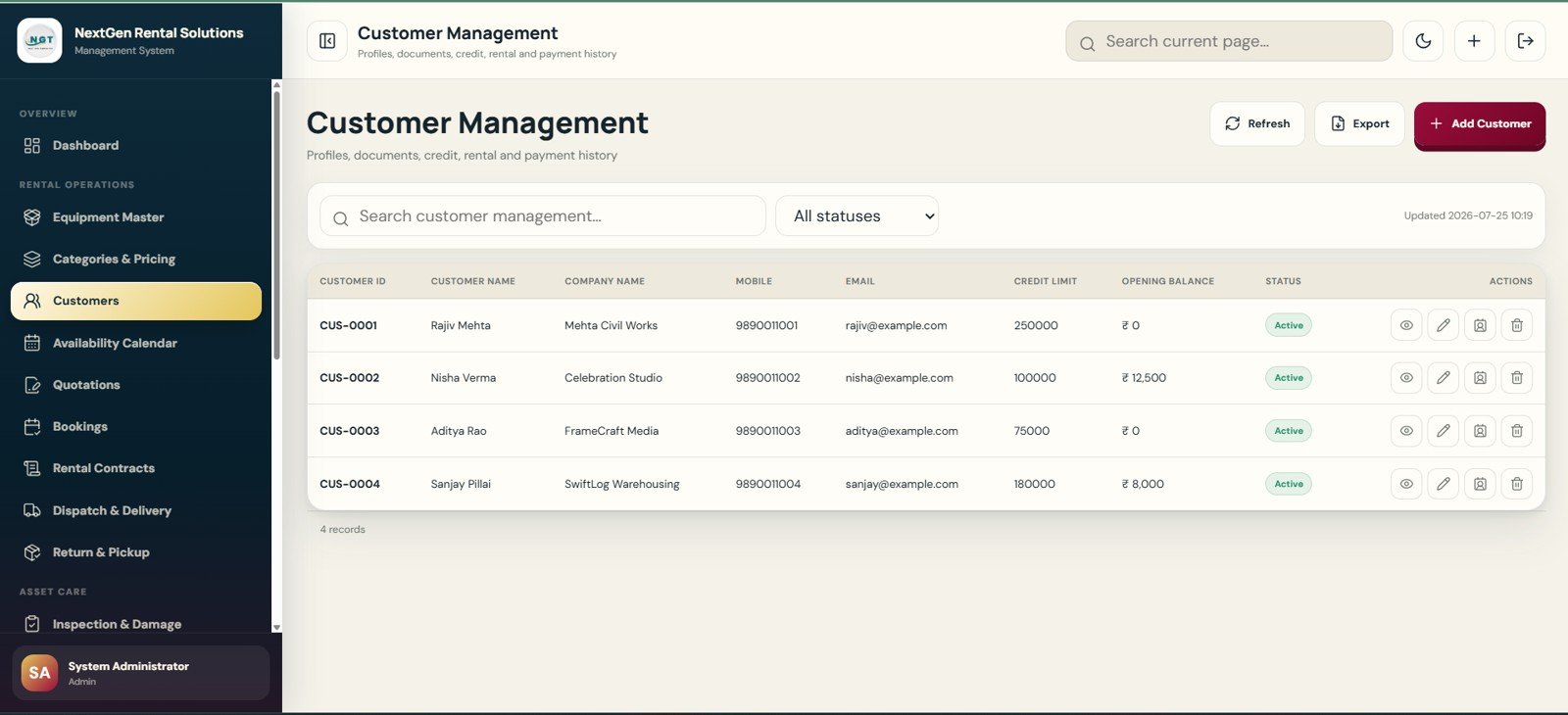The image size is (1568, 715).
Task: Click the SA avatar badge
Action: 39,673
